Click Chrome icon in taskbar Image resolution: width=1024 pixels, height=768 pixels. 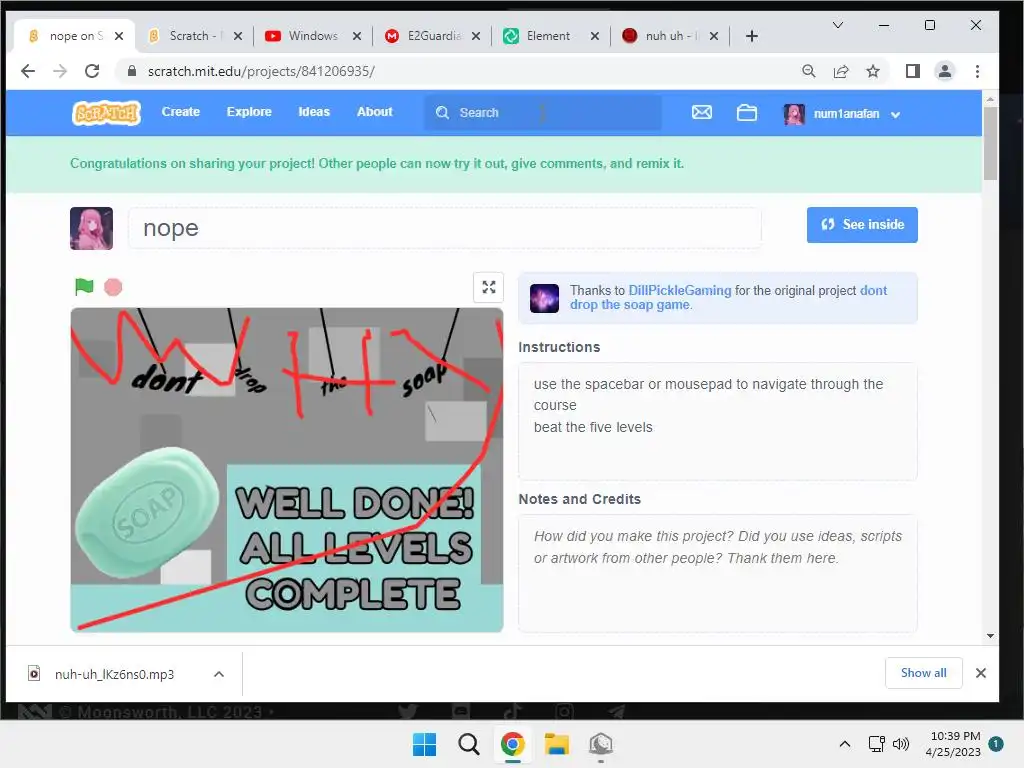click(513, 744)
